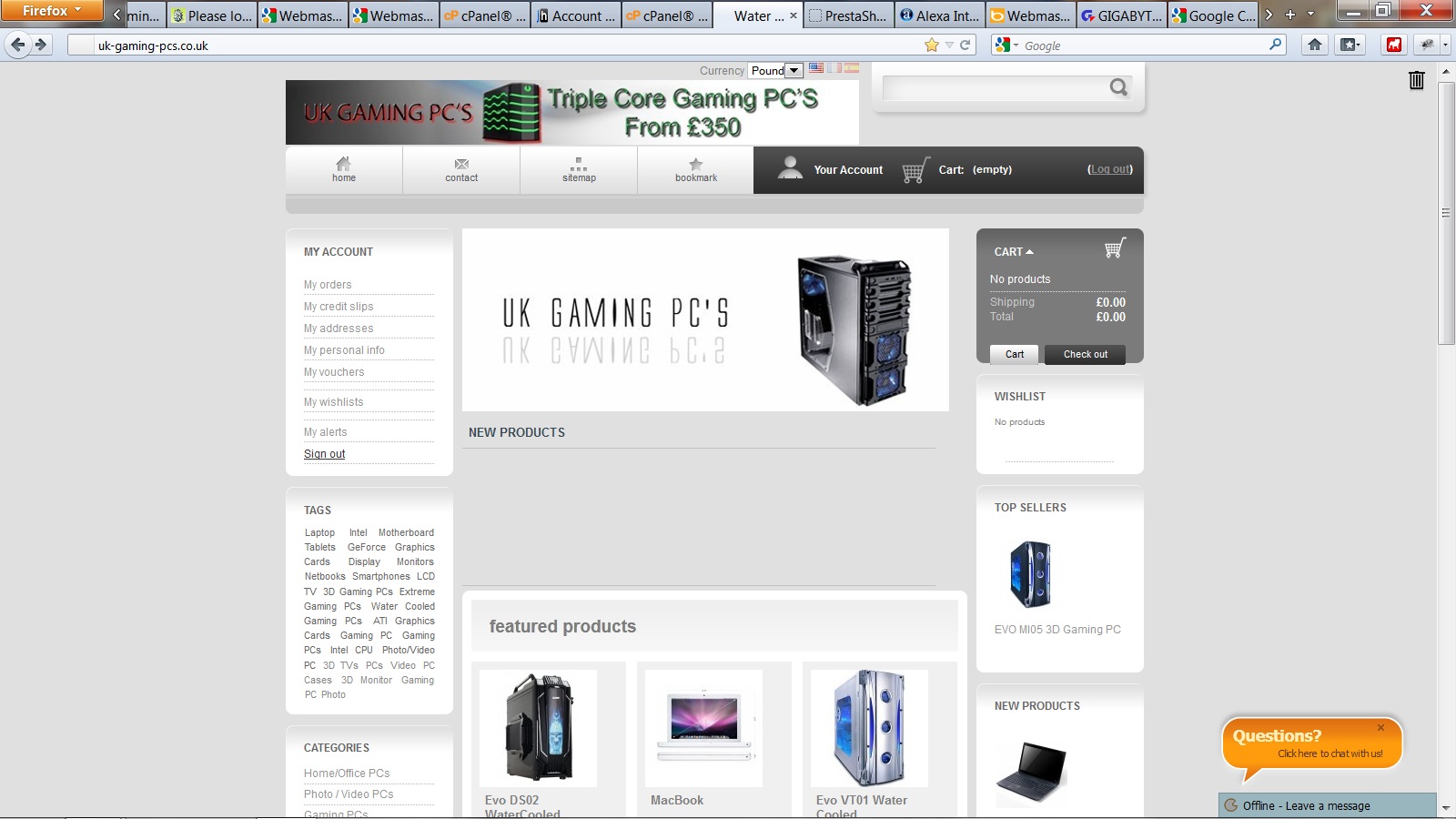Open the sitemap icon
This screenshot has height=819, width=1456.
click(x=579, y=164)
